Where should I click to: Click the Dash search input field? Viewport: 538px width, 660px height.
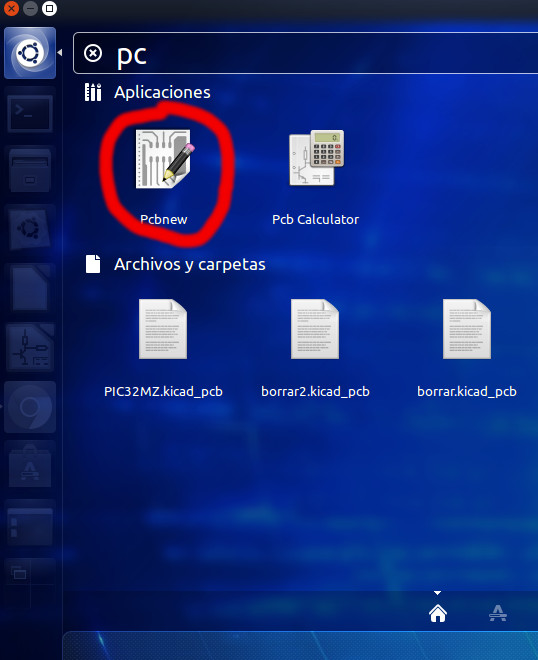point(306,53)
